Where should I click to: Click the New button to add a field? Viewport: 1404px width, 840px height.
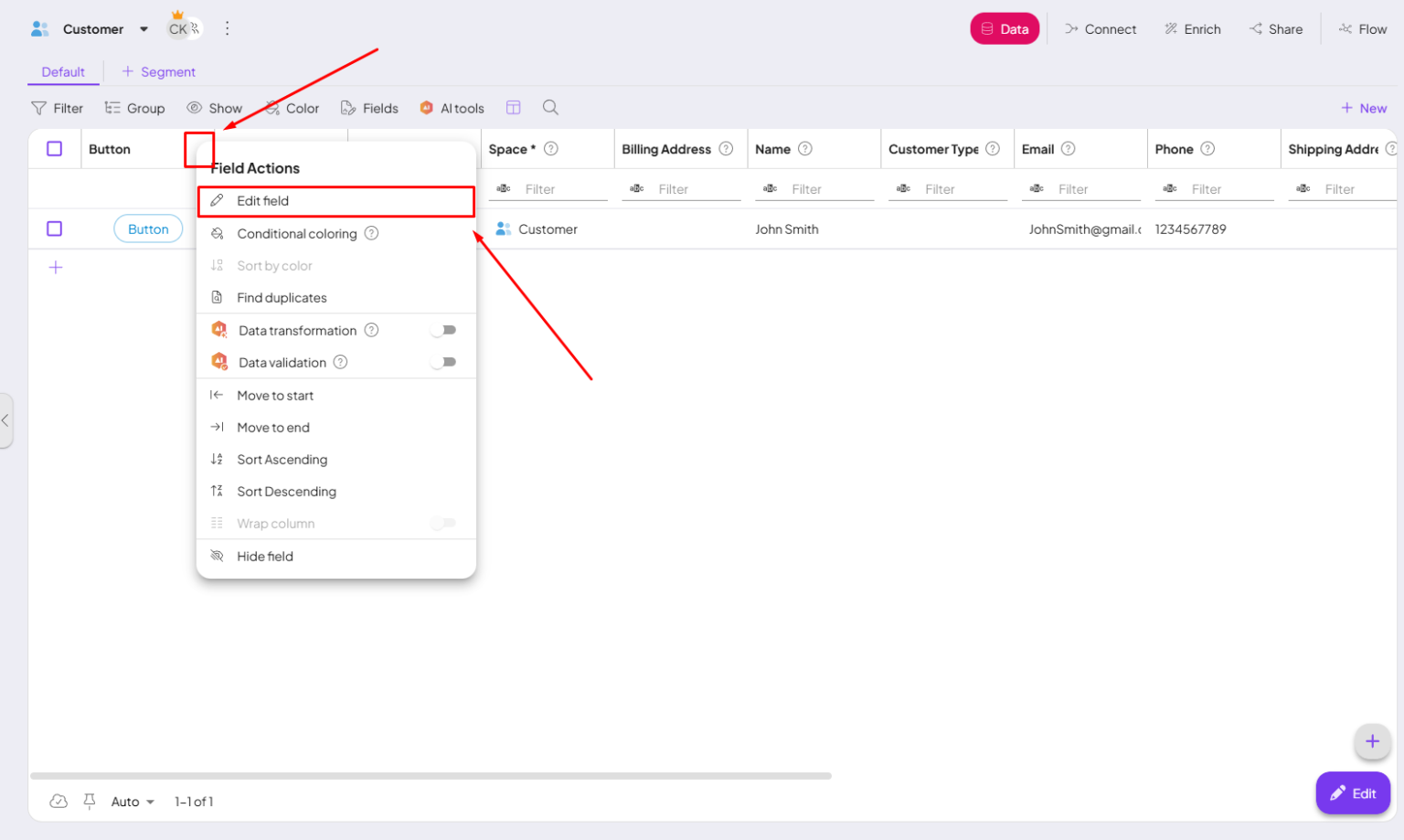coord(1363,108)
